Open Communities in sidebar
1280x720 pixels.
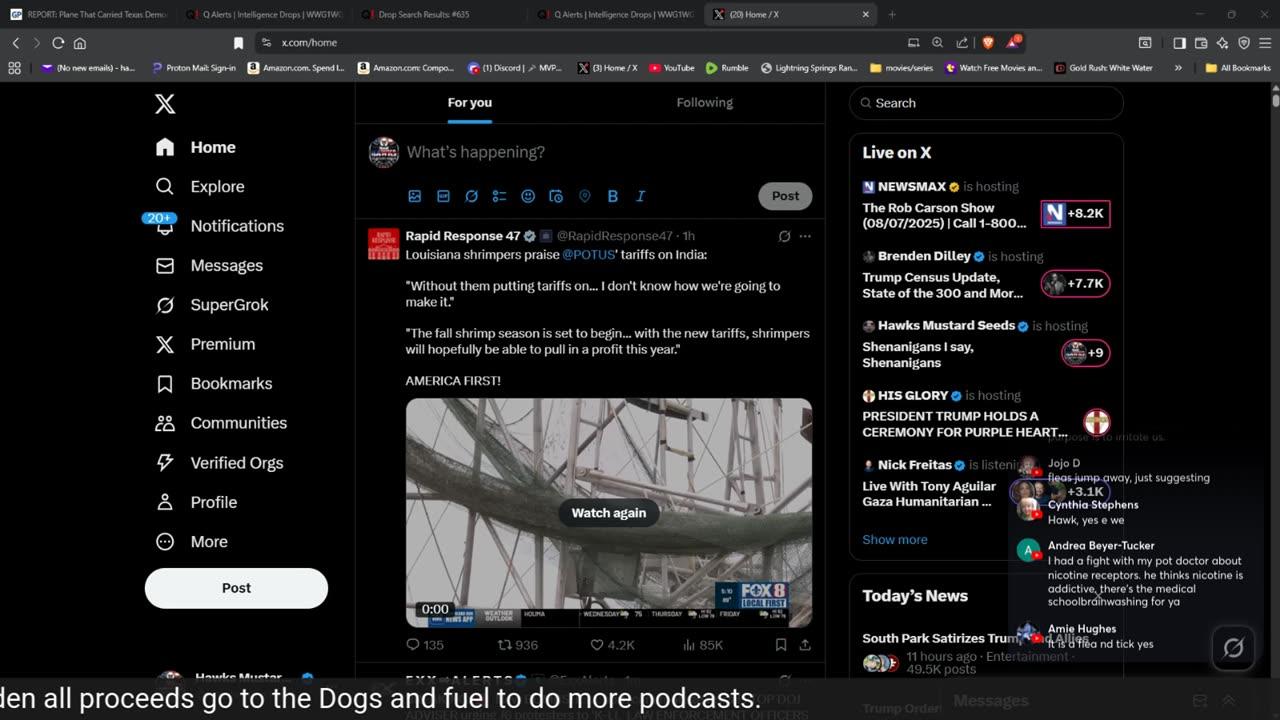point(221,423)
